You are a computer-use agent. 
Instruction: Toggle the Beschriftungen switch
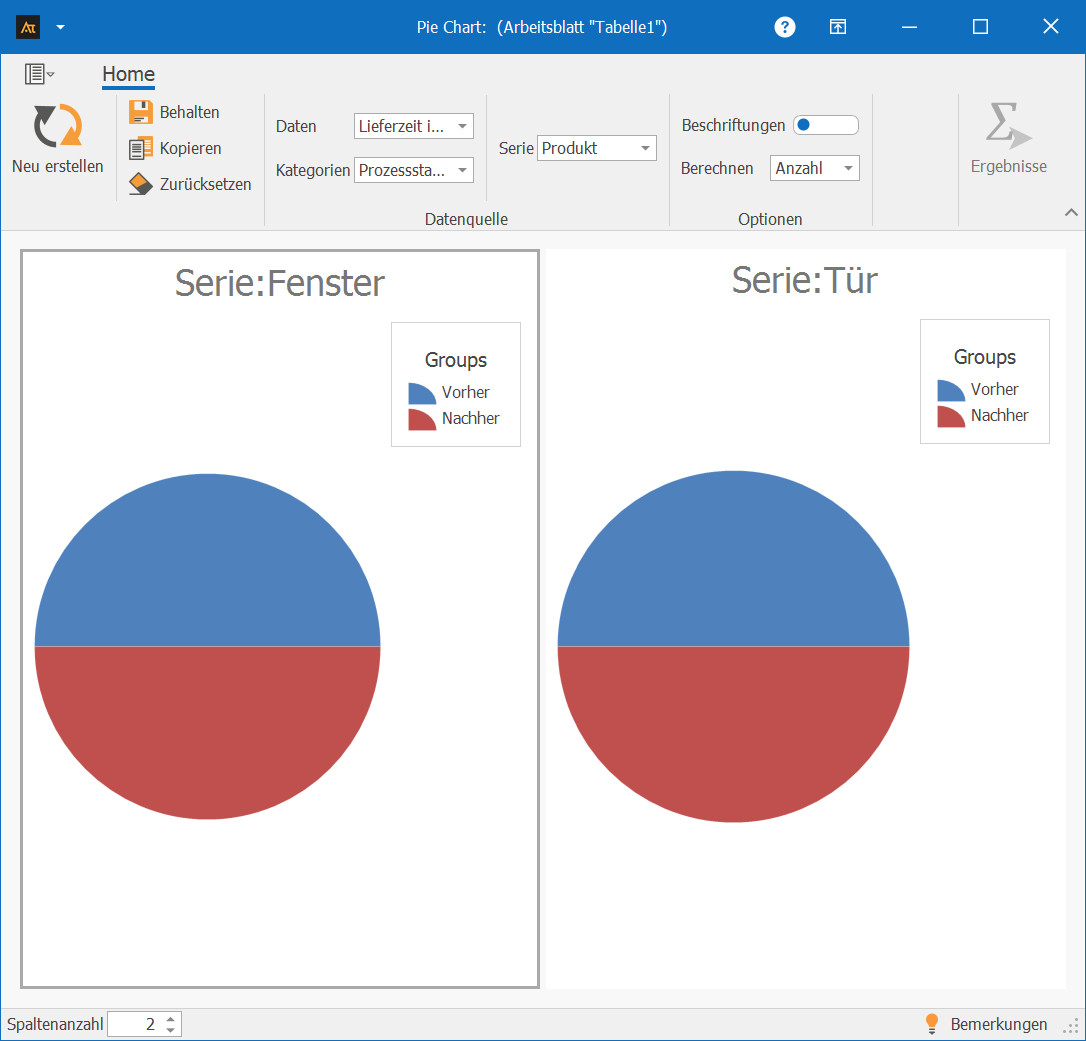tap(825, 125)
